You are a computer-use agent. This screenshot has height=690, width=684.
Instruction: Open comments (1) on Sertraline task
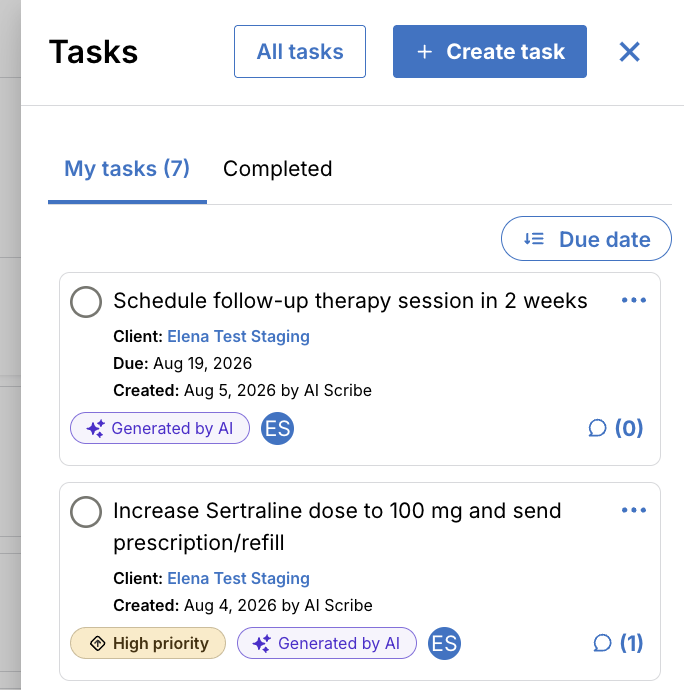click(x=618, y=643)
